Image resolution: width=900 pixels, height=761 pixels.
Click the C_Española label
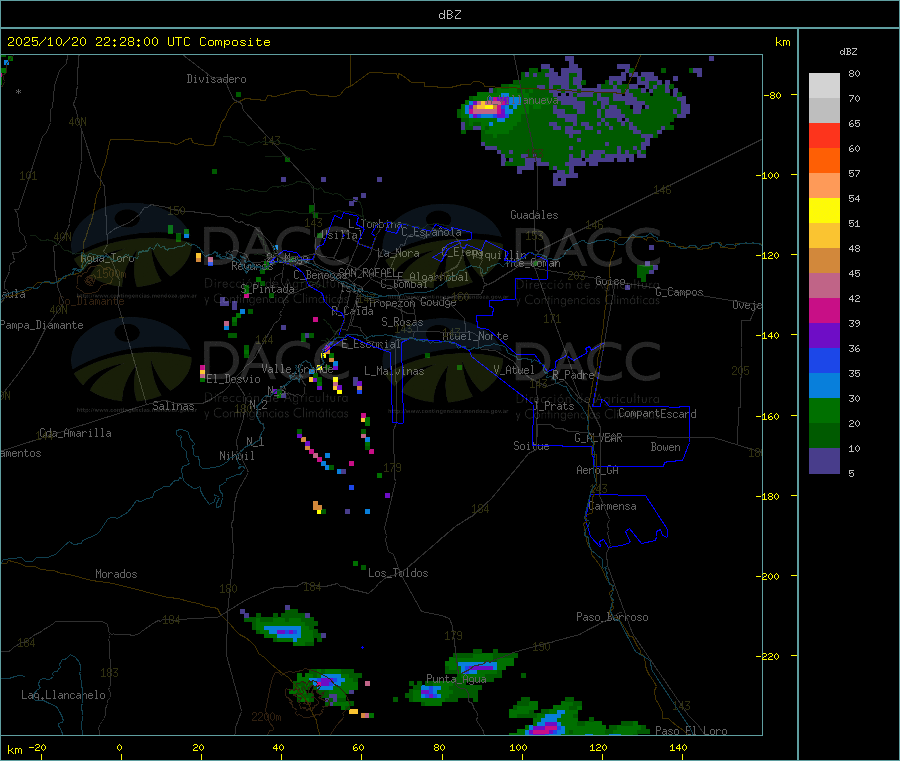[x=431, y=232]
